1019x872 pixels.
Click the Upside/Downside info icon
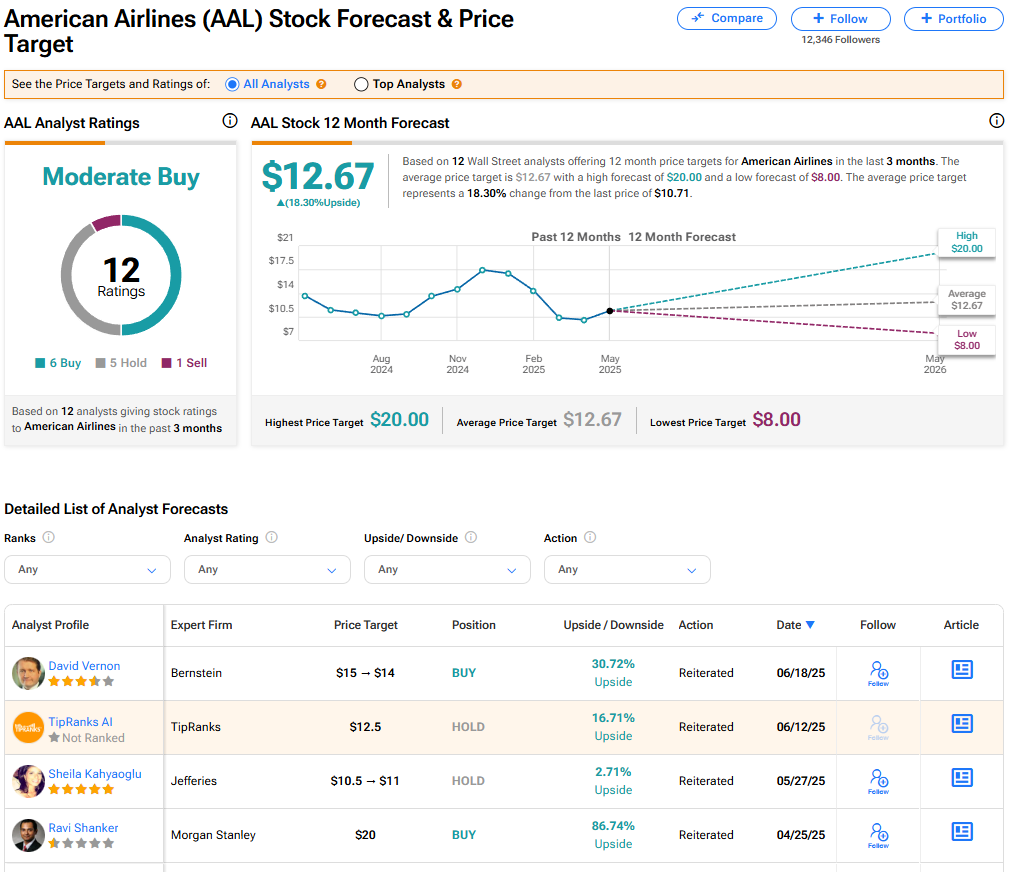tap(471, 537)
